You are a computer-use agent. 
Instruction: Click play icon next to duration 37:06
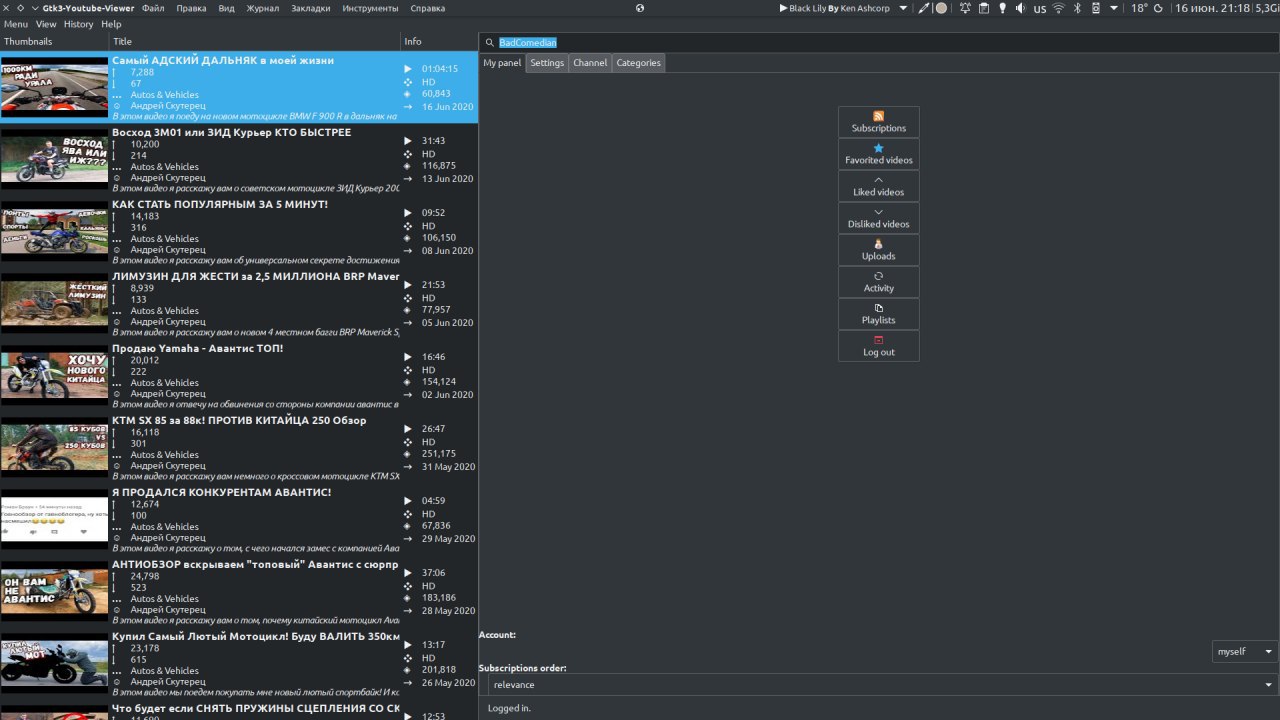408,573
